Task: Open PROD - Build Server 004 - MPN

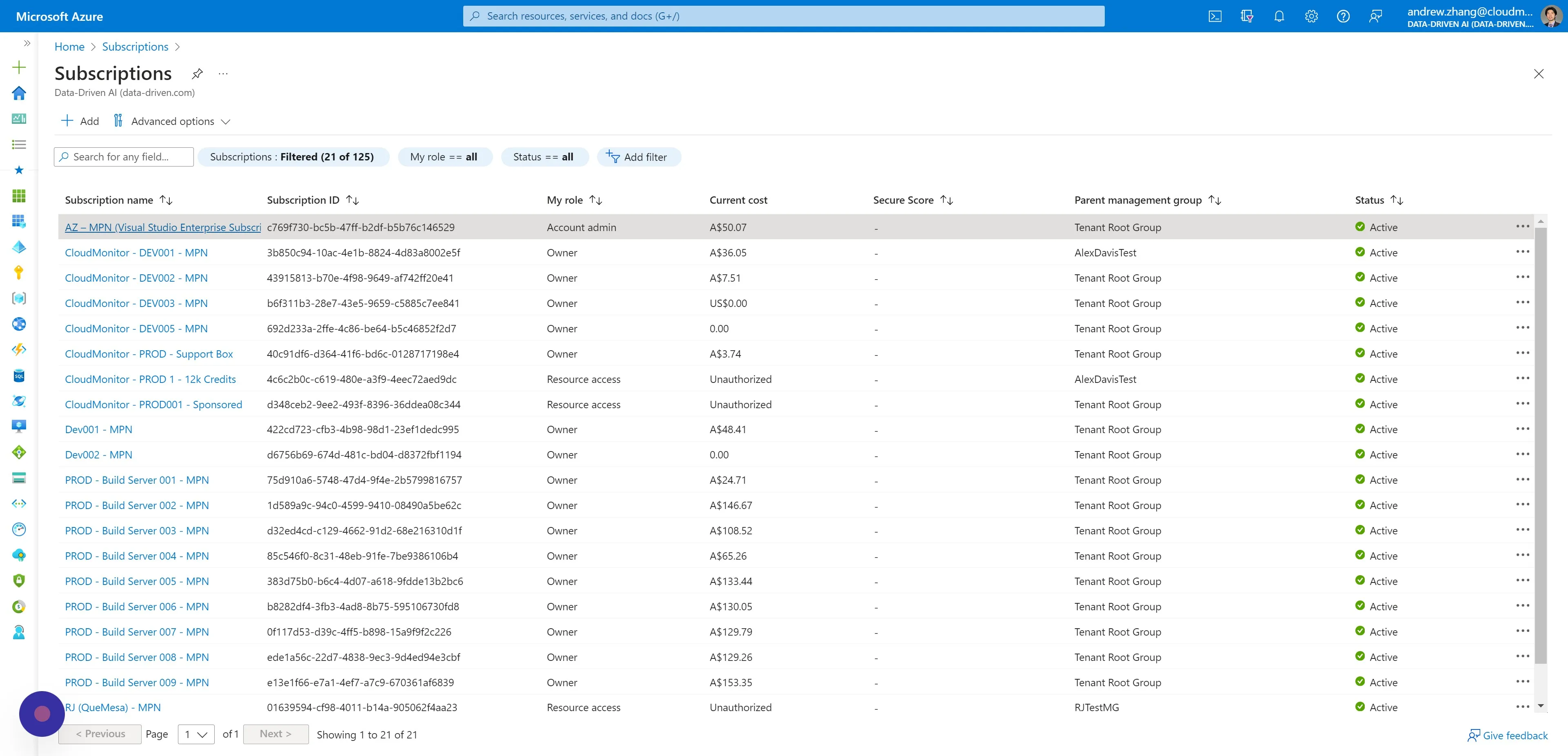Action: pyautogui.click(x=137, y=556)
